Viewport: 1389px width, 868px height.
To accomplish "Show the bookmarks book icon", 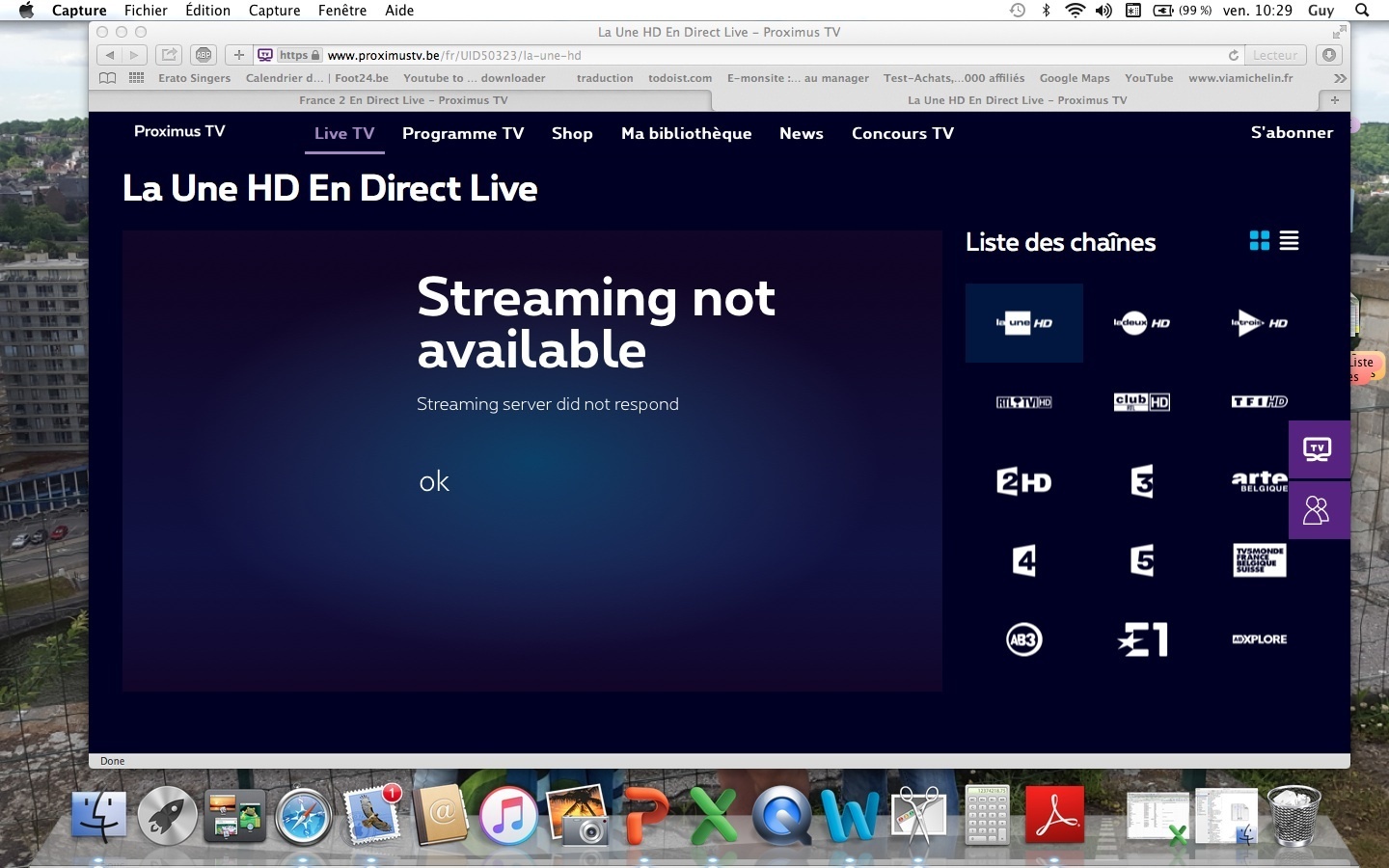I will [108, 78].
